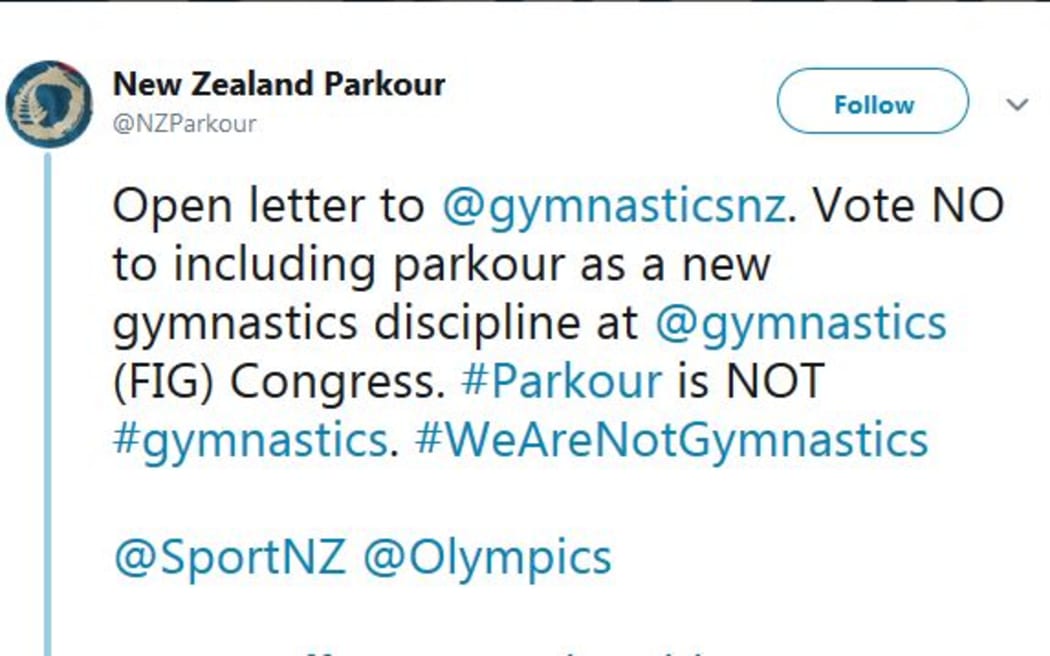This screenshot has height=656, width=1050.
Task: Click the "(FIG) Congress." text
Action: (279, 383)
